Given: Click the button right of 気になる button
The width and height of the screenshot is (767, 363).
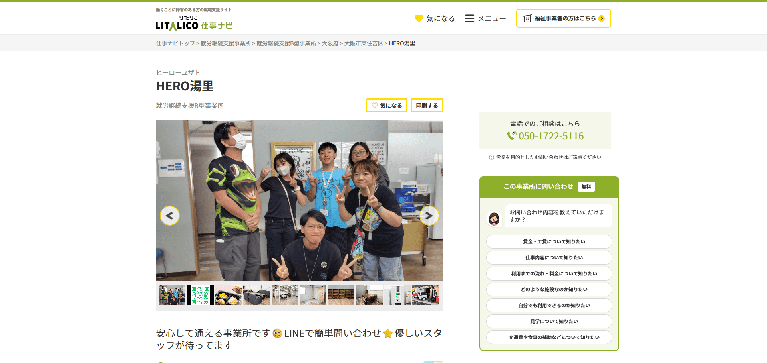Looking at the screenshot, I should point(427,105).
